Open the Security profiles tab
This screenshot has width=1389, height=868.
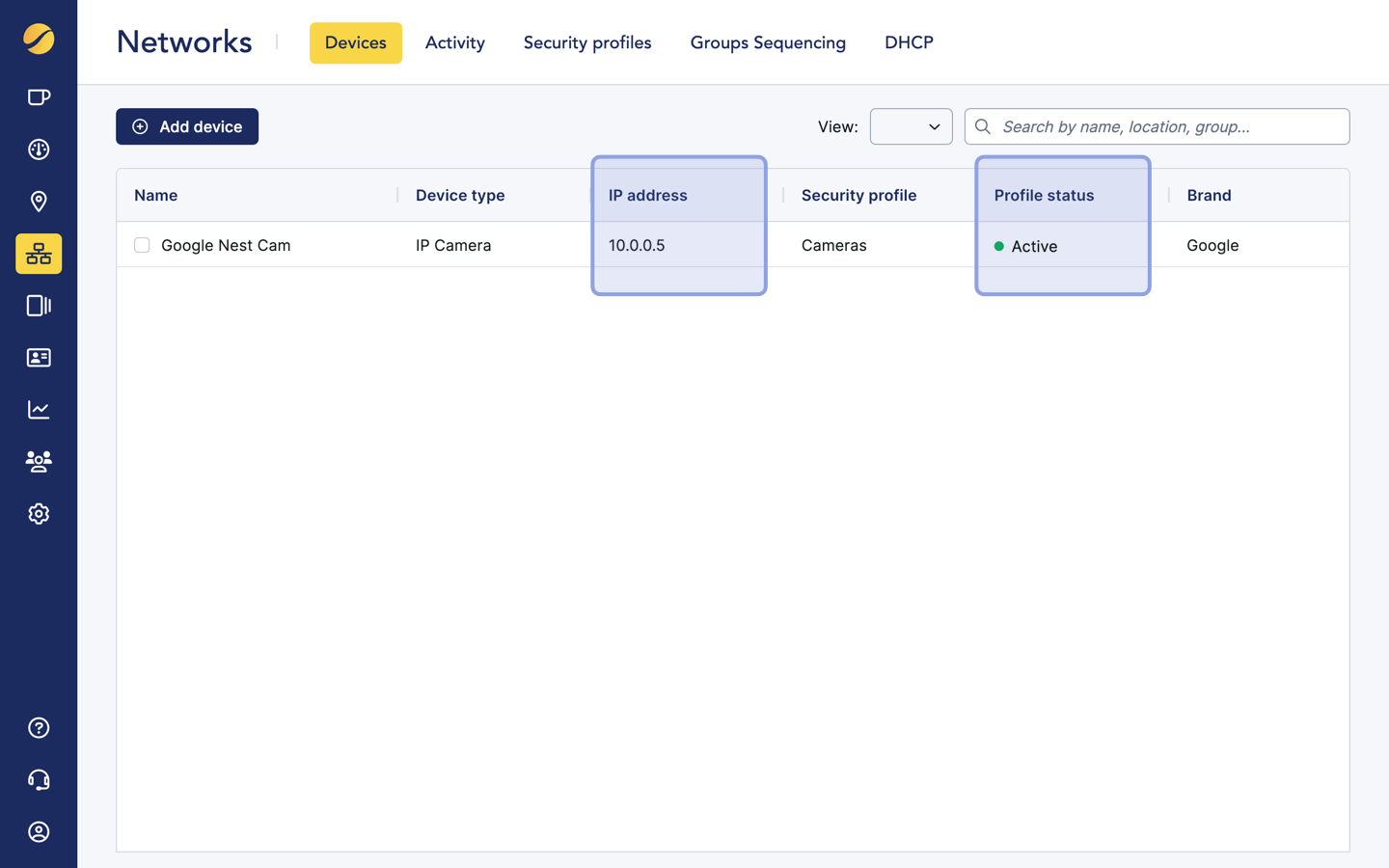click(x=586, y=43)
